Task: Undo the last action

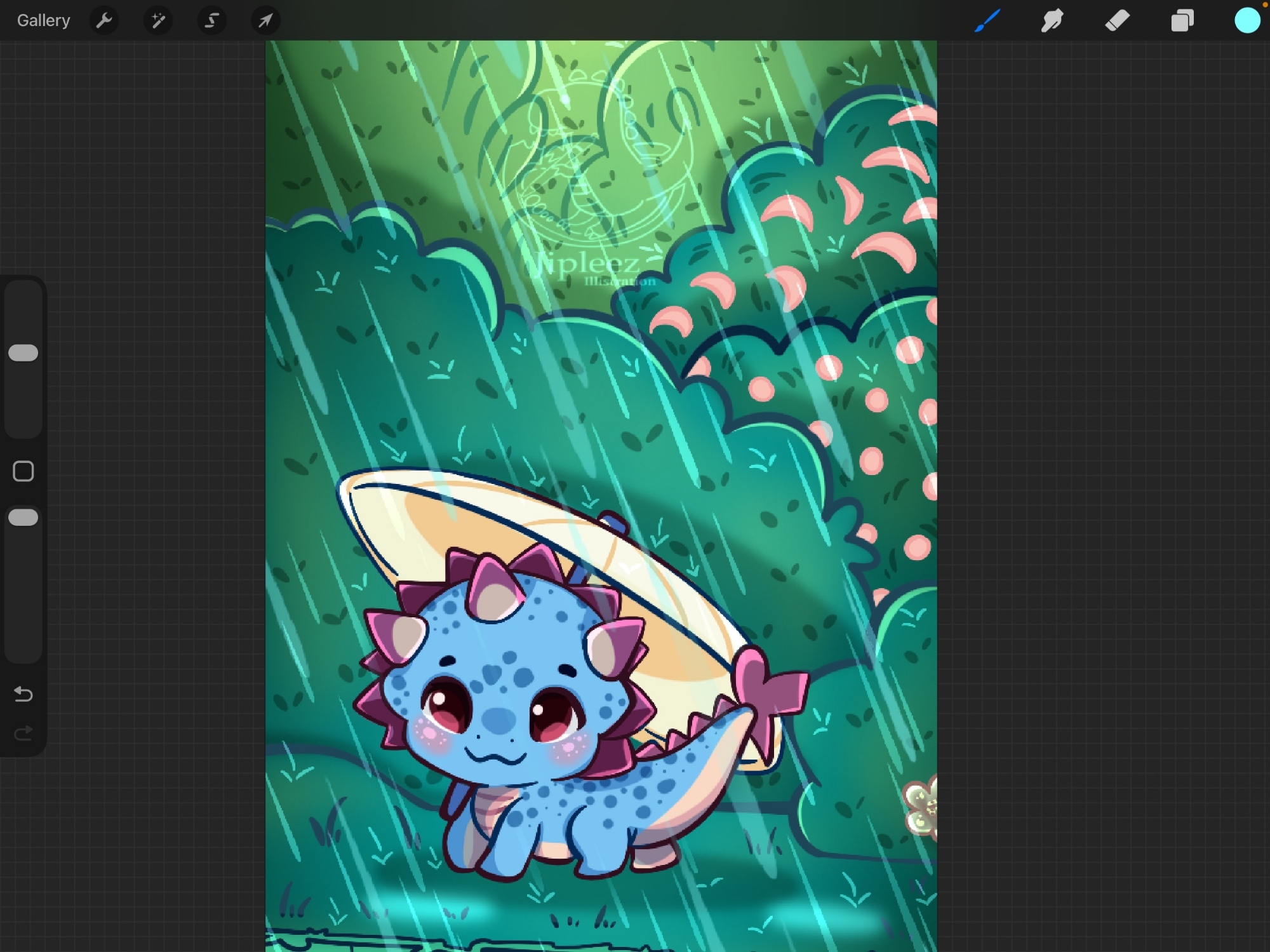Action: [x=23, y=694]
